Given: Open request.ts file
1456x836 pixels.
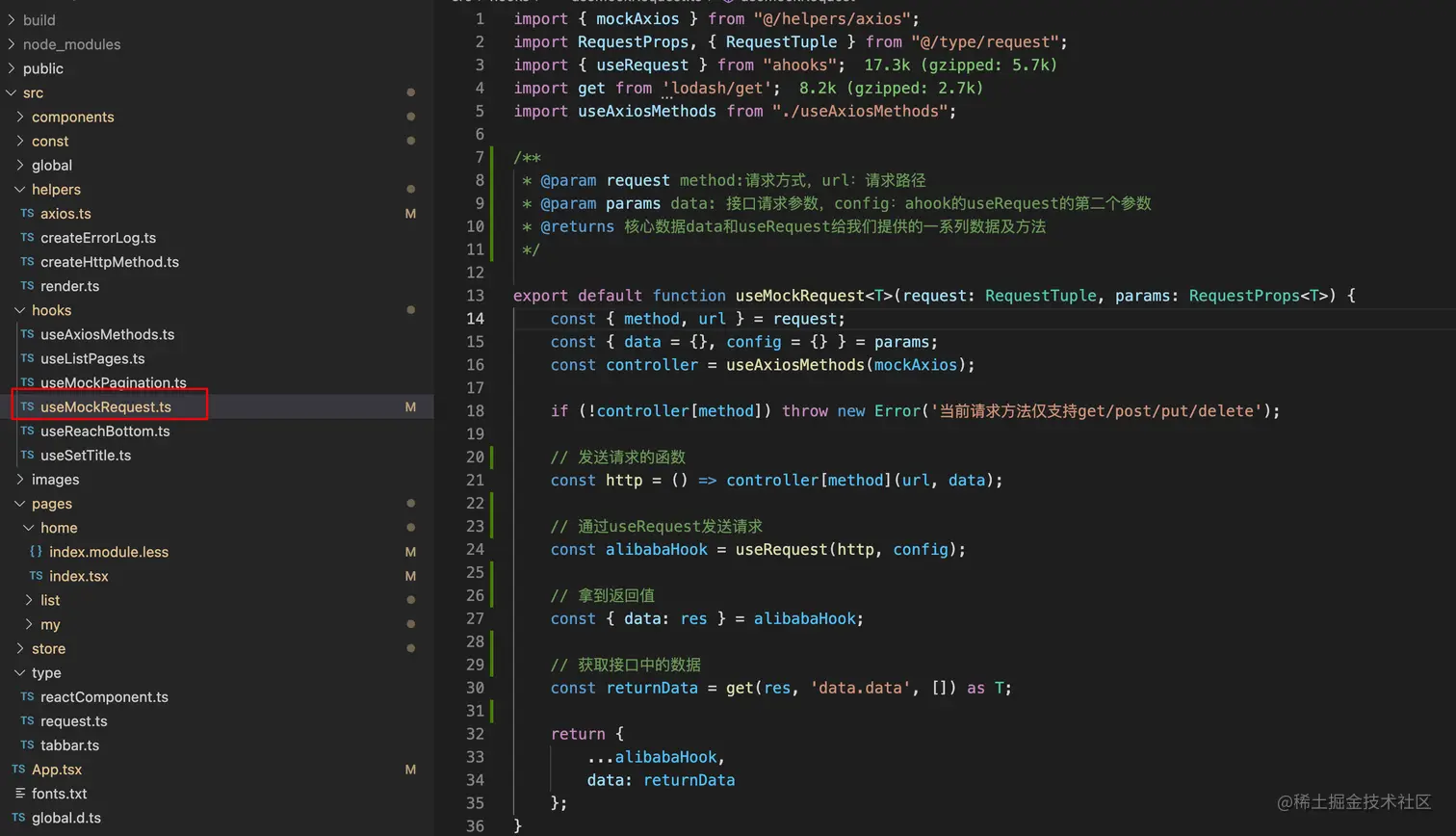Looking at the screenshot, I should (73, 720).
